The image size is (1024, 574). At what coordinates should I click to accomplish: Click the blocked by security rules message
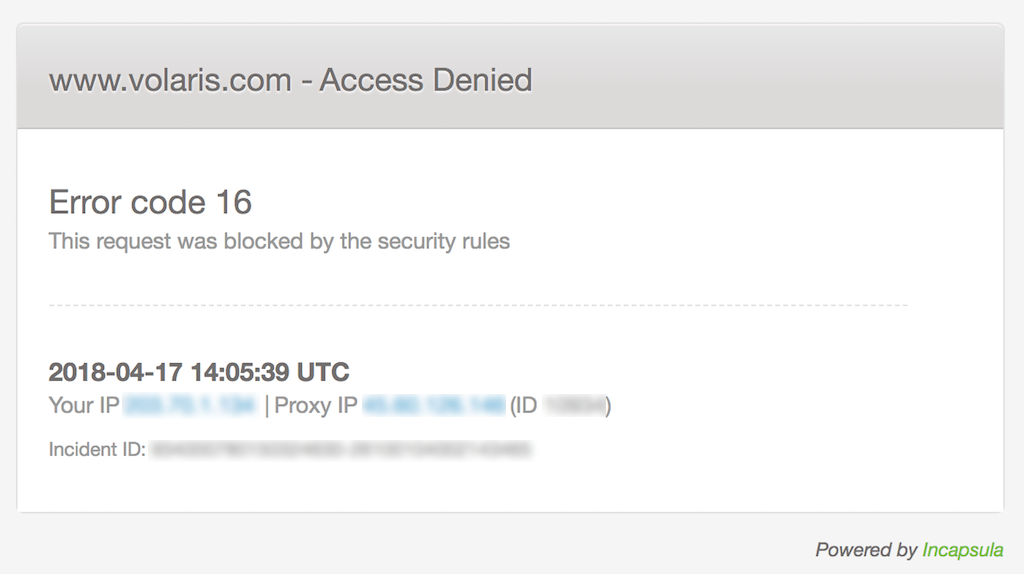click(280, 241)
